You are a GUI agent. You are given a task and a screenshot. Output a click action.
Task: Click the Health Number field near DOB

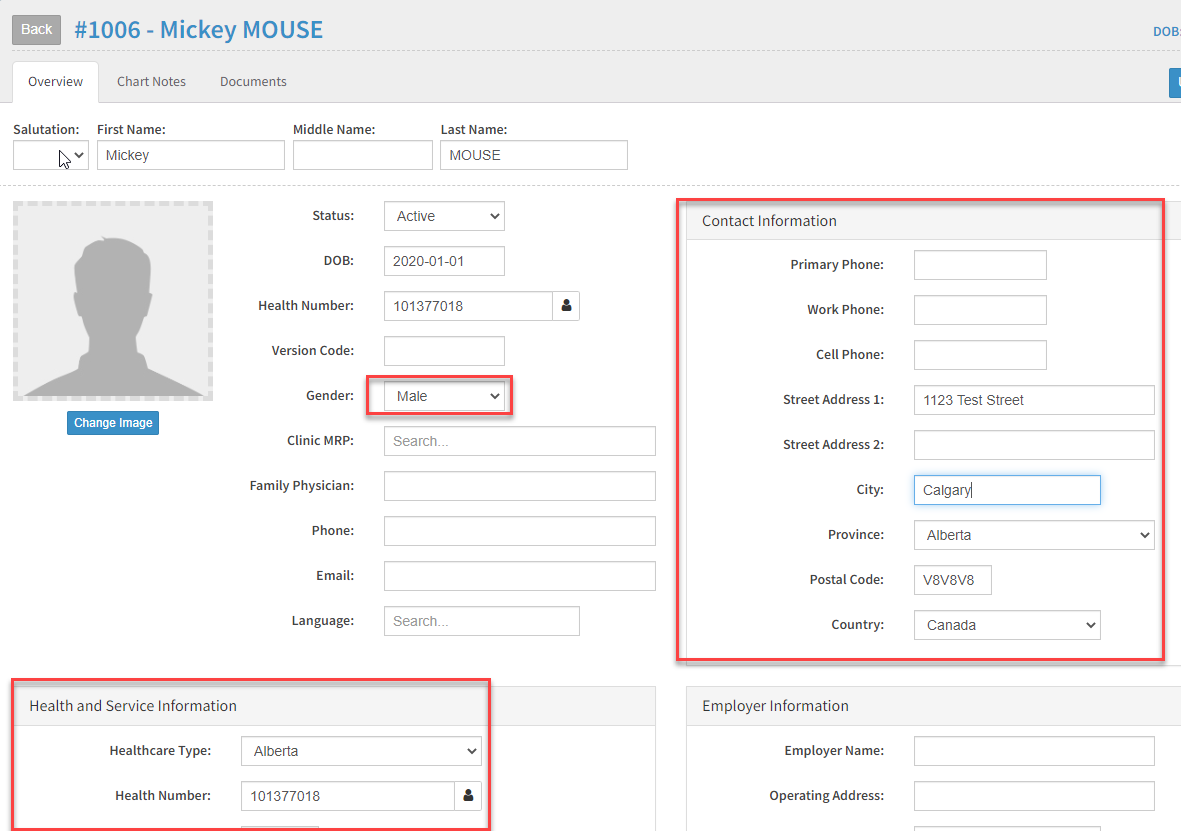tap(468, 306)
